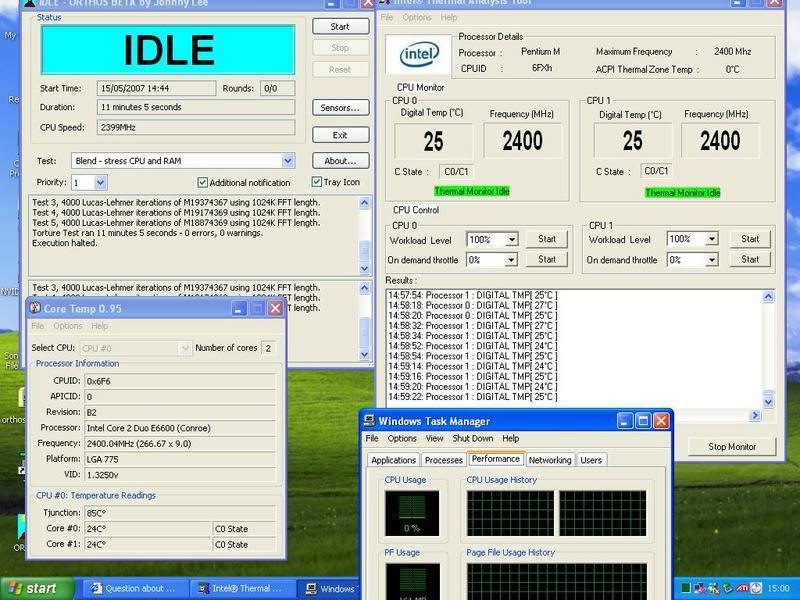Select the 14:59:22 Processor 1 result line
Viewport: 800px width, 600px height.
tap(472, 397)
